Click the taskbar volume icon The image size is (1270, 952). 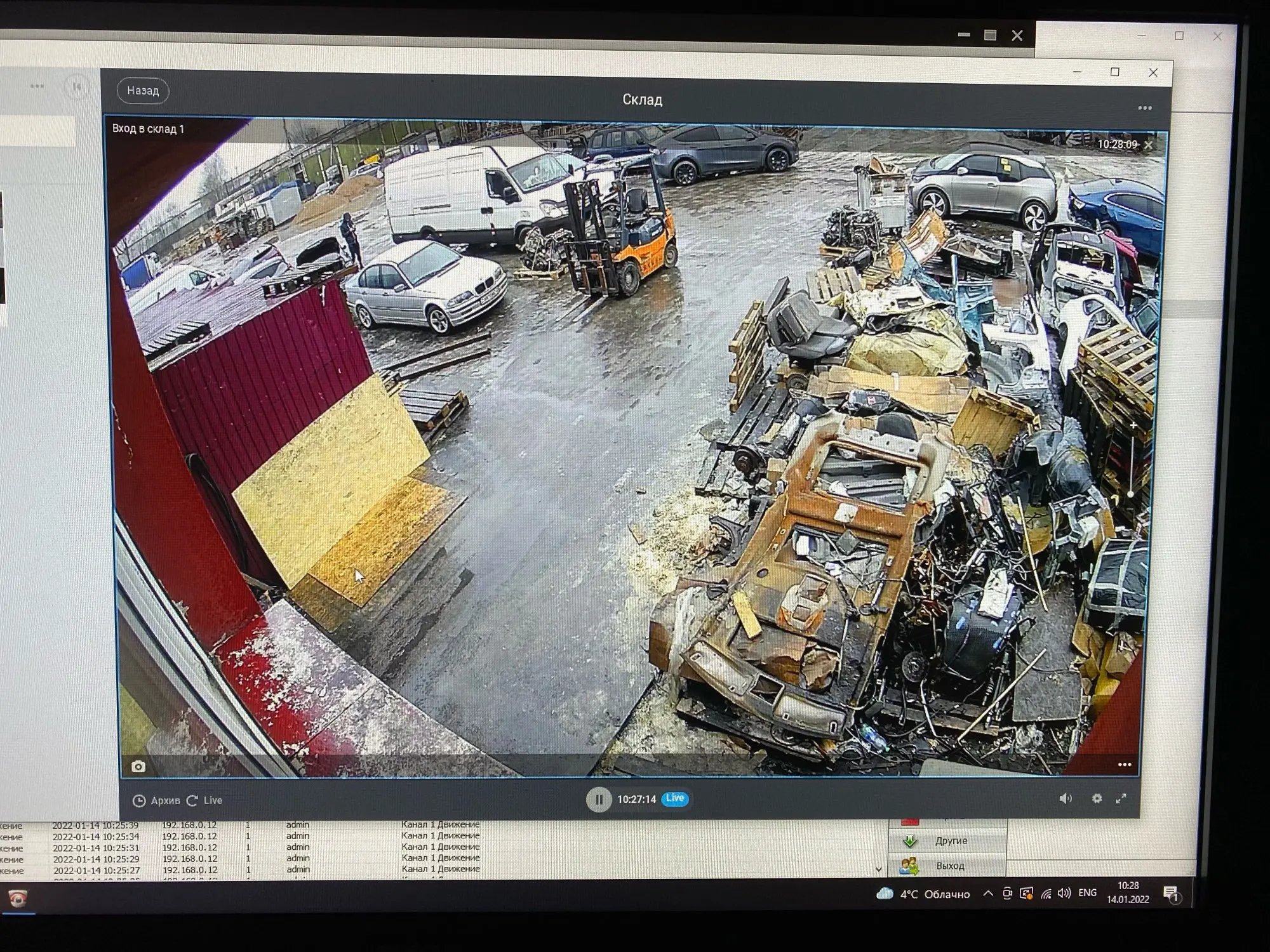click(1064, 894)
